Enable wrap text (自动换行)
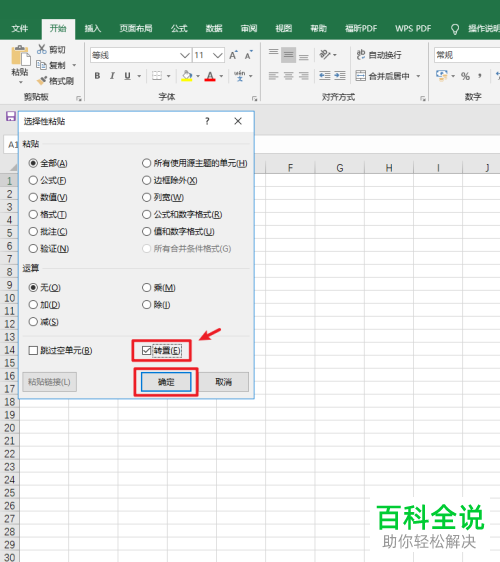Viewport: 500px width, 562px height. coord(378,55)
